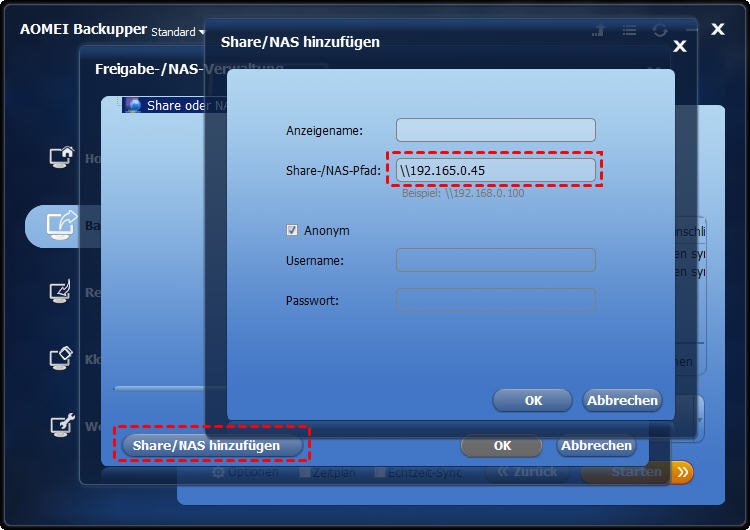Click the Passwort input field
This screenshot has height=530, width=750.
coord(496,300)
